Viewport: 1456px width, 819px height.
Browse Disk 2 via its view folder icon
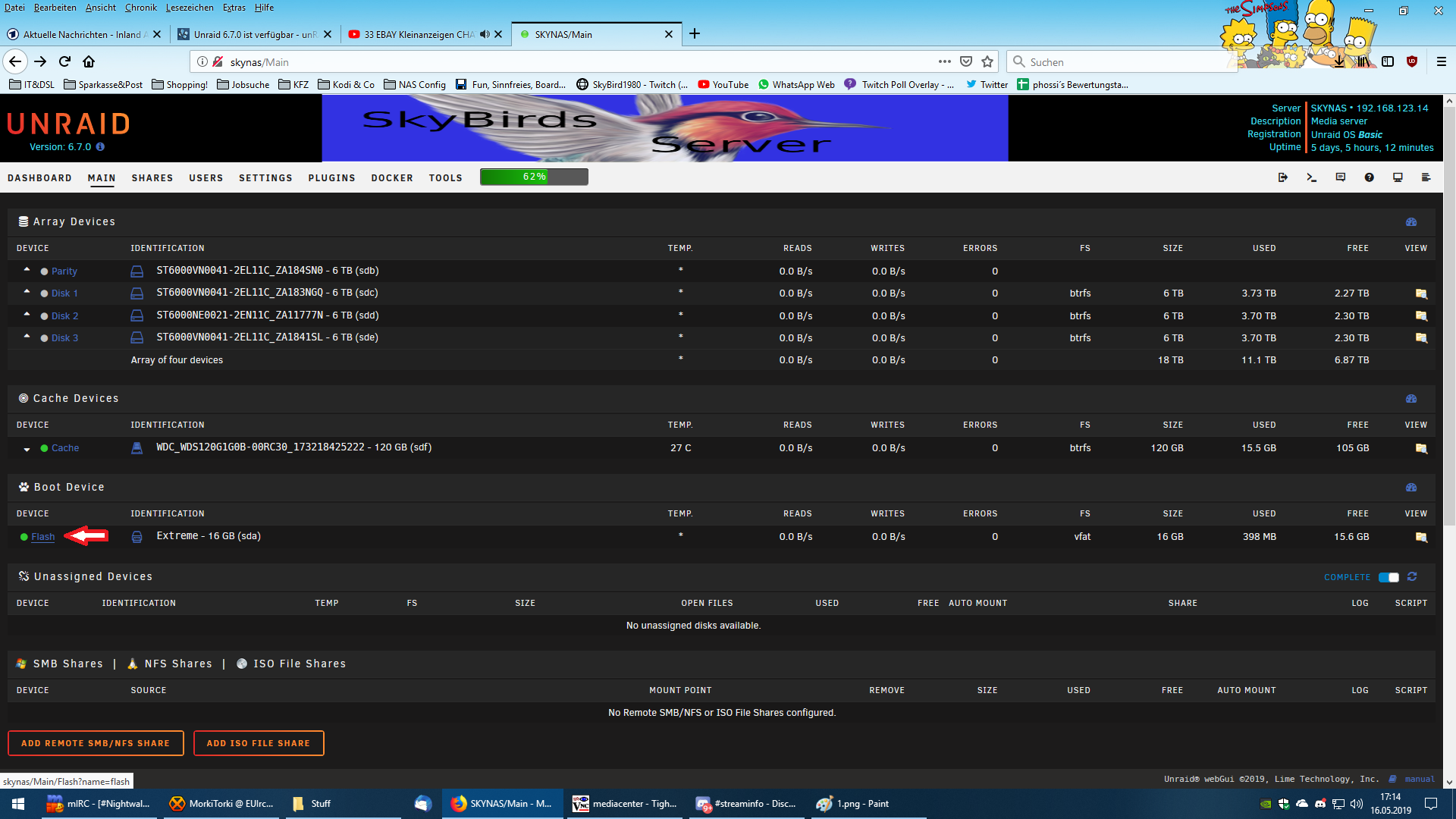point(1421,315)
